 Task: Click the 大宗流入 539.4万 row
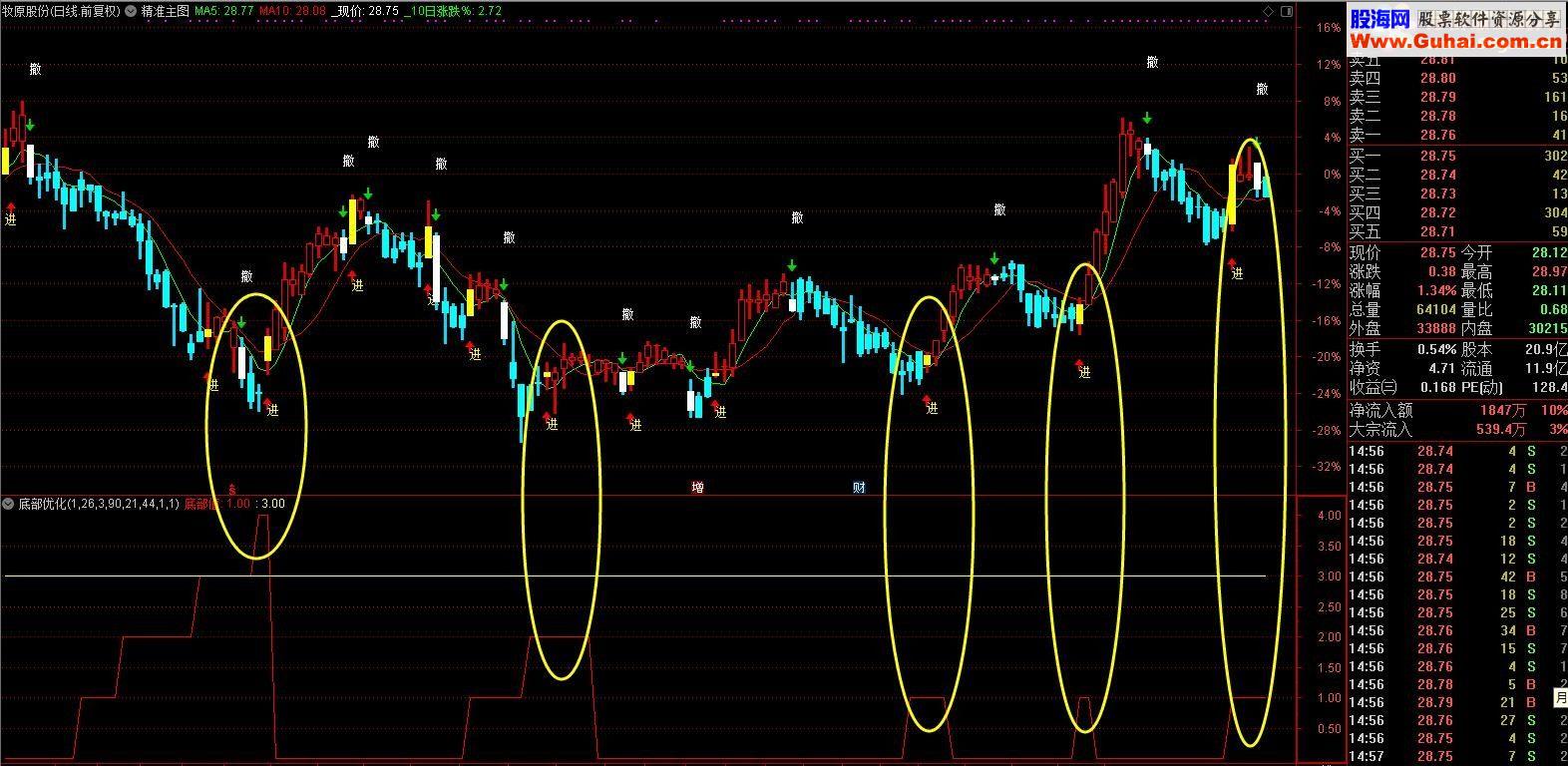(x=1457, y=430)
